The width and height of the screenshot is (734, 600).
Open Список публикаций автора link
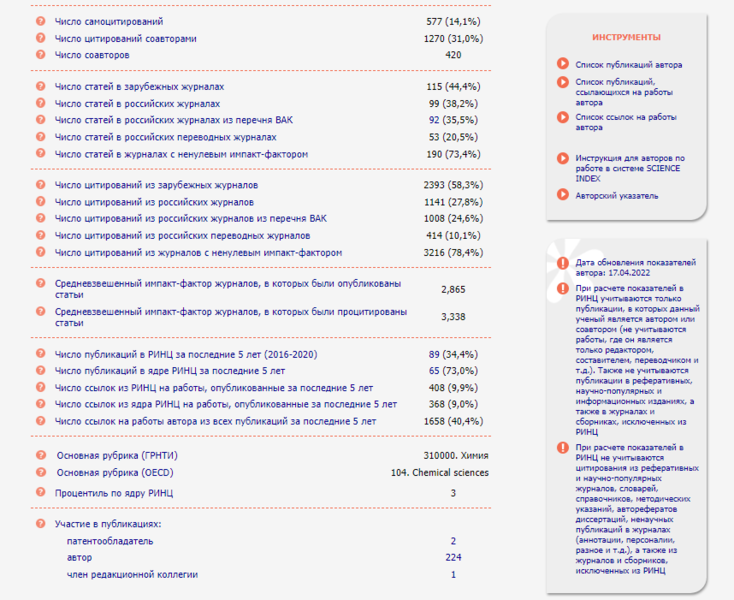pyautogui.click(x=629, y=64)
